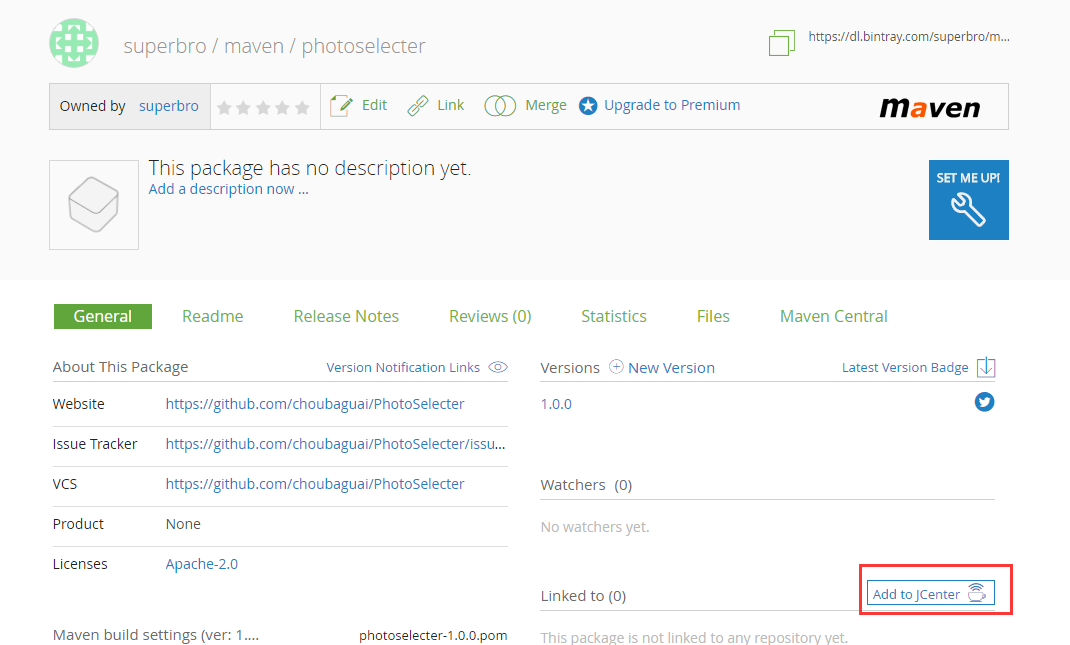This screenshot has height=645, width=1070.
Task: Open the VCS GitHub URL
Action: (x=315, y=484)
